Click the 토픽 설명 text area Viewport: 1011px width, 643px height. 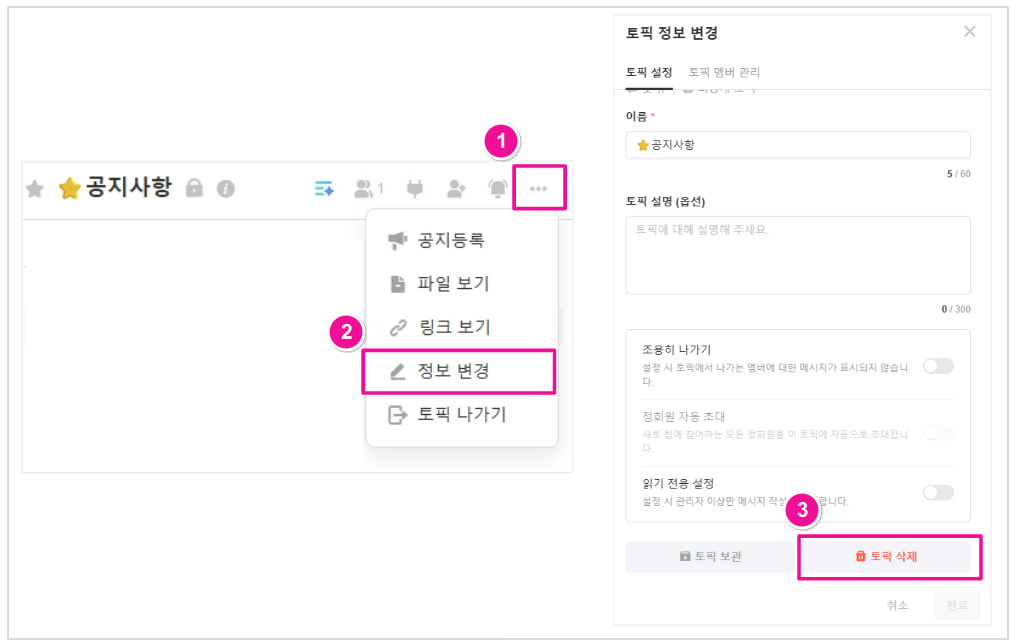798,255
